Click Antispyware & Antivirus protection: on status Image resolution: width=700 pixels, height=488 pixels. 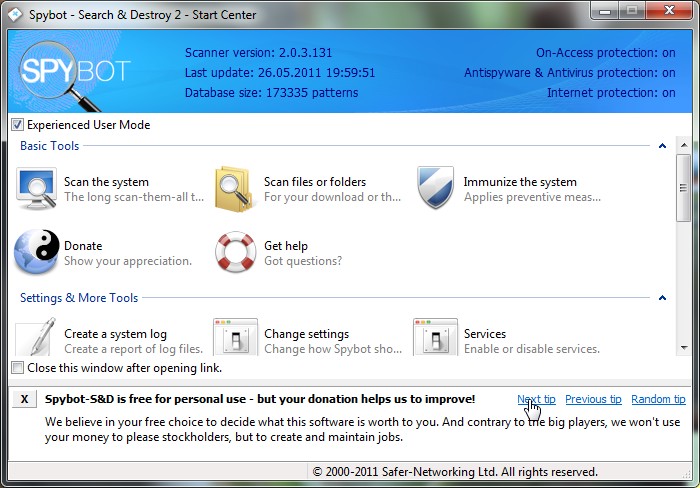570,73
